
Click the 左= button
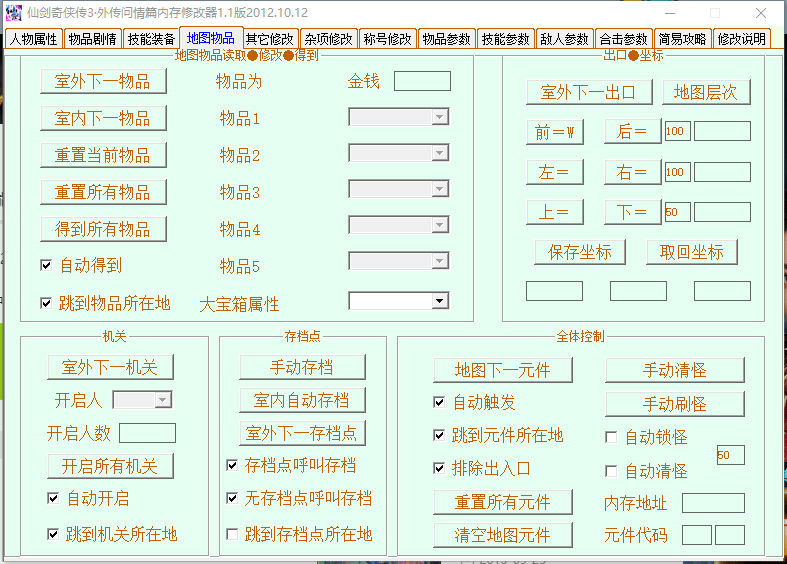click(555, 172)
